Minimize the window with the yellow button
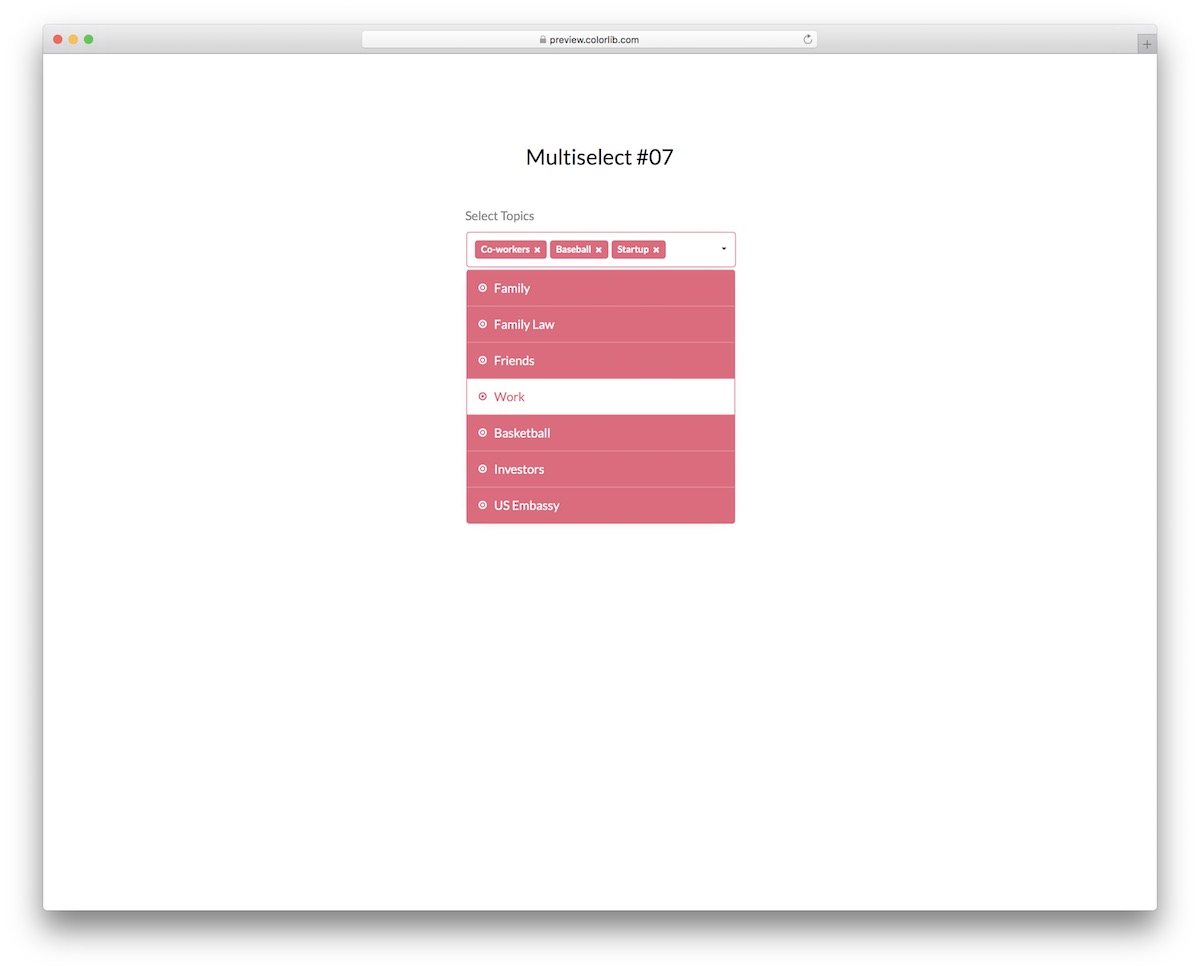The height and width of the screenshot is (972, 1200). pyautogui.click(x=73, y=39)
